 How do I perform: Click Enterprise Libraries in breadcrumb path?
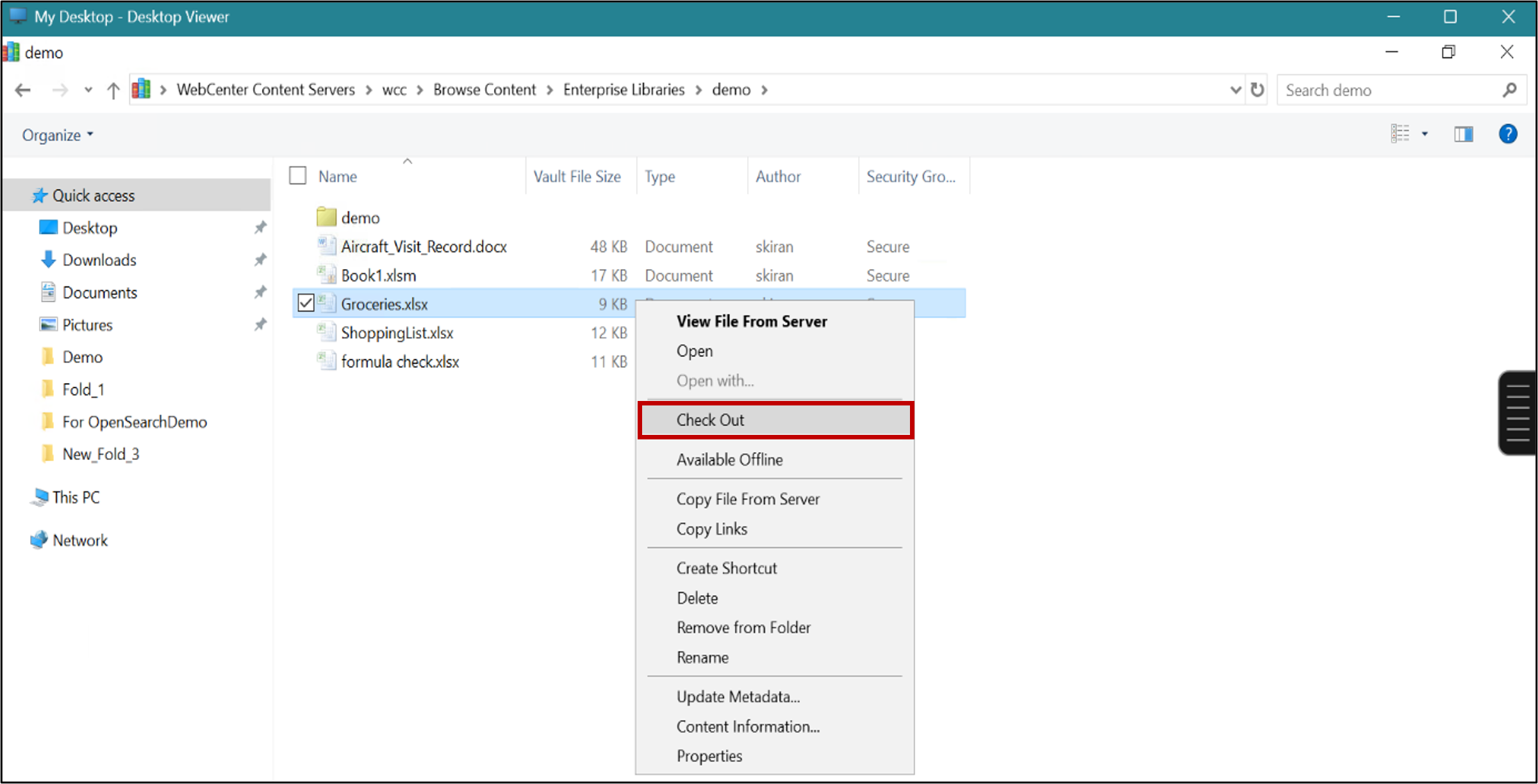[624, 90]
